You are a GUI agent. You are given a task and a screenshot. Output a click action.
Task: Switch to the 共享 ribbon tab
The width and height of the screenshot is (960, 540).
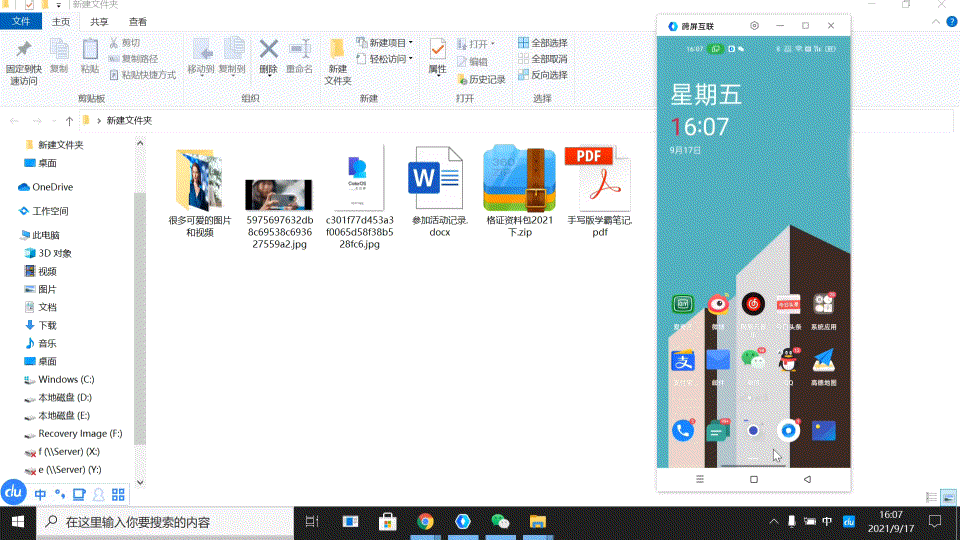(x=99, y=21)
